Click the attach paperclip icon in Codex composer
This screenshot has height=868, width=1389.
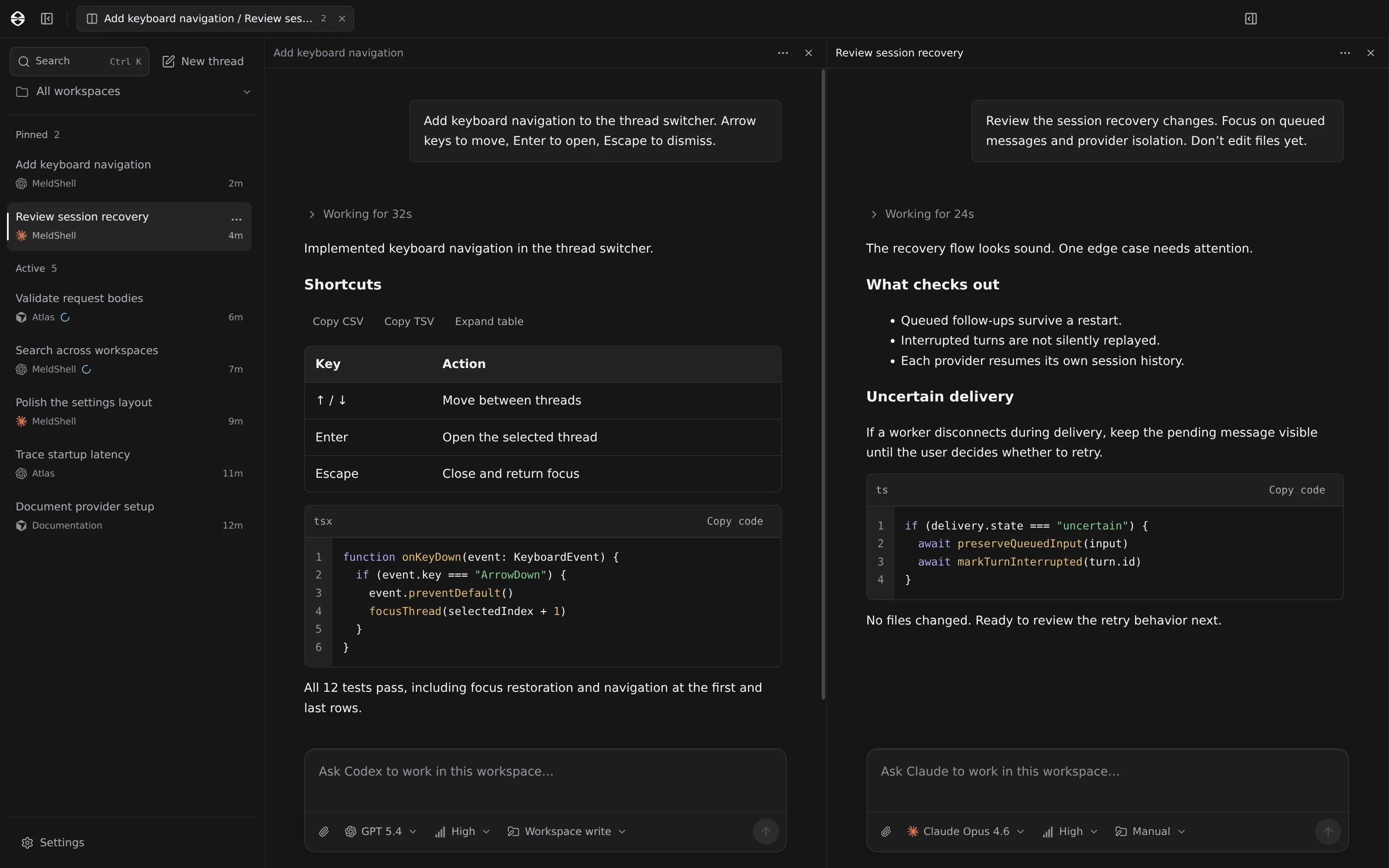[324, 831]
